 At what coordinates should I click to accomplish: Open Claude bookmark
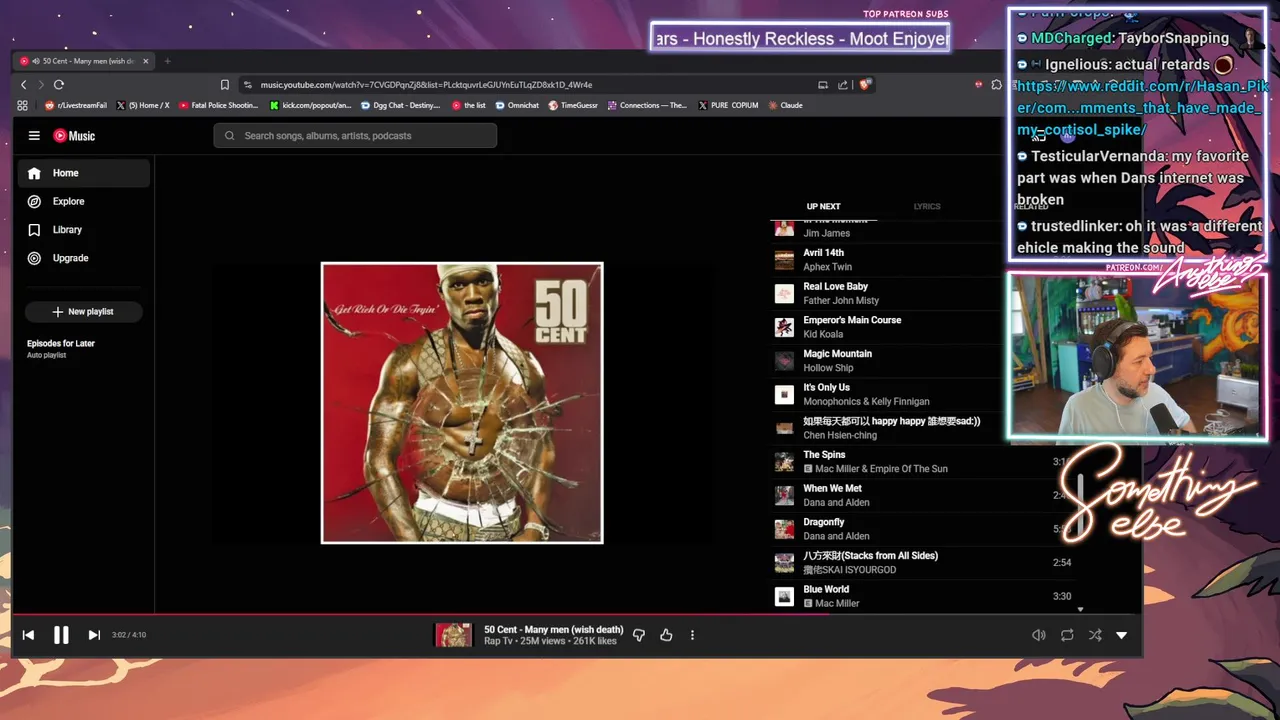click(785, 105)
